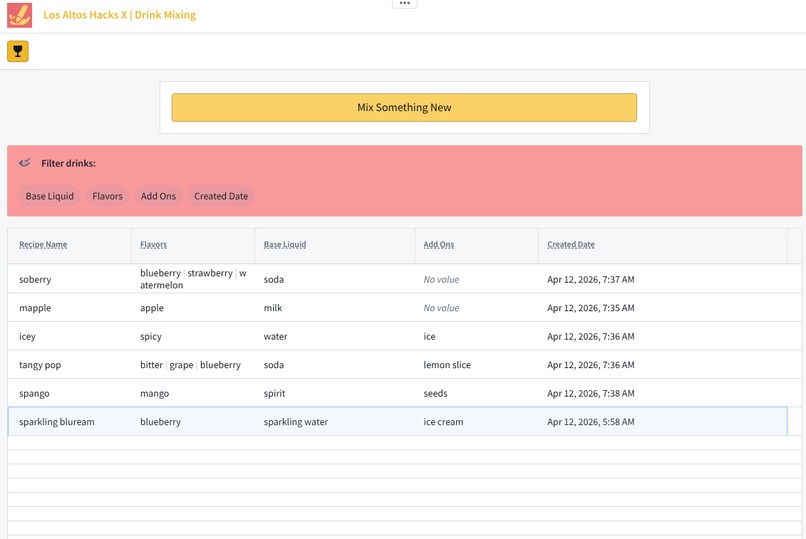Screen dimensions: 806x539
Task: Open the Add Ons filter
Action: coord(158,196)
